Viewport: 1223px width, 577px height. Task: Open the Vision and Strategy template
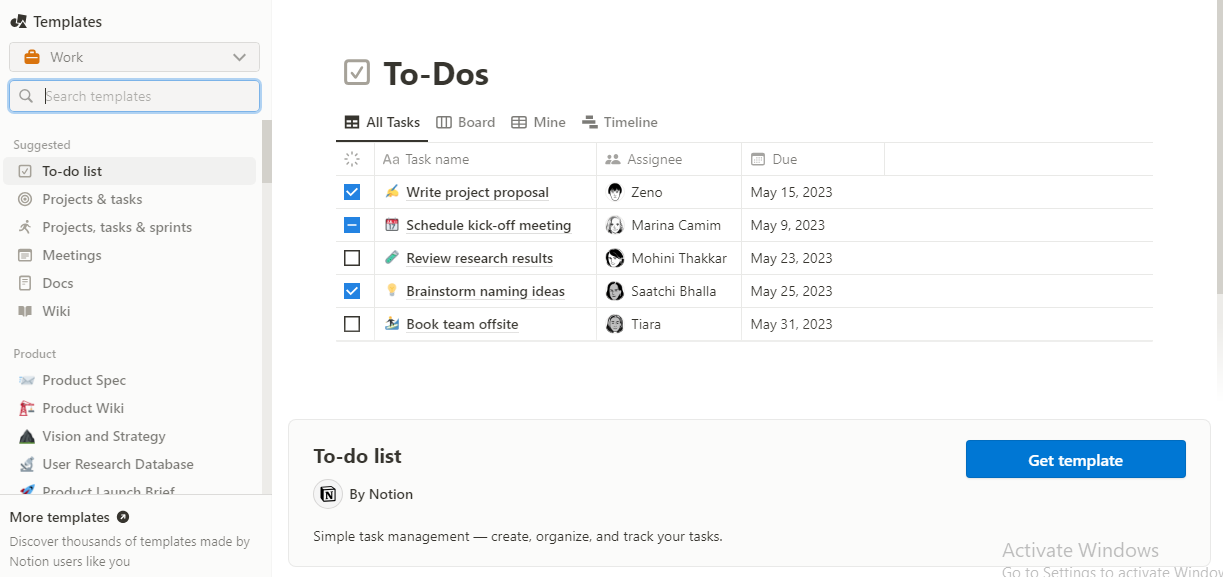(103, 436)
